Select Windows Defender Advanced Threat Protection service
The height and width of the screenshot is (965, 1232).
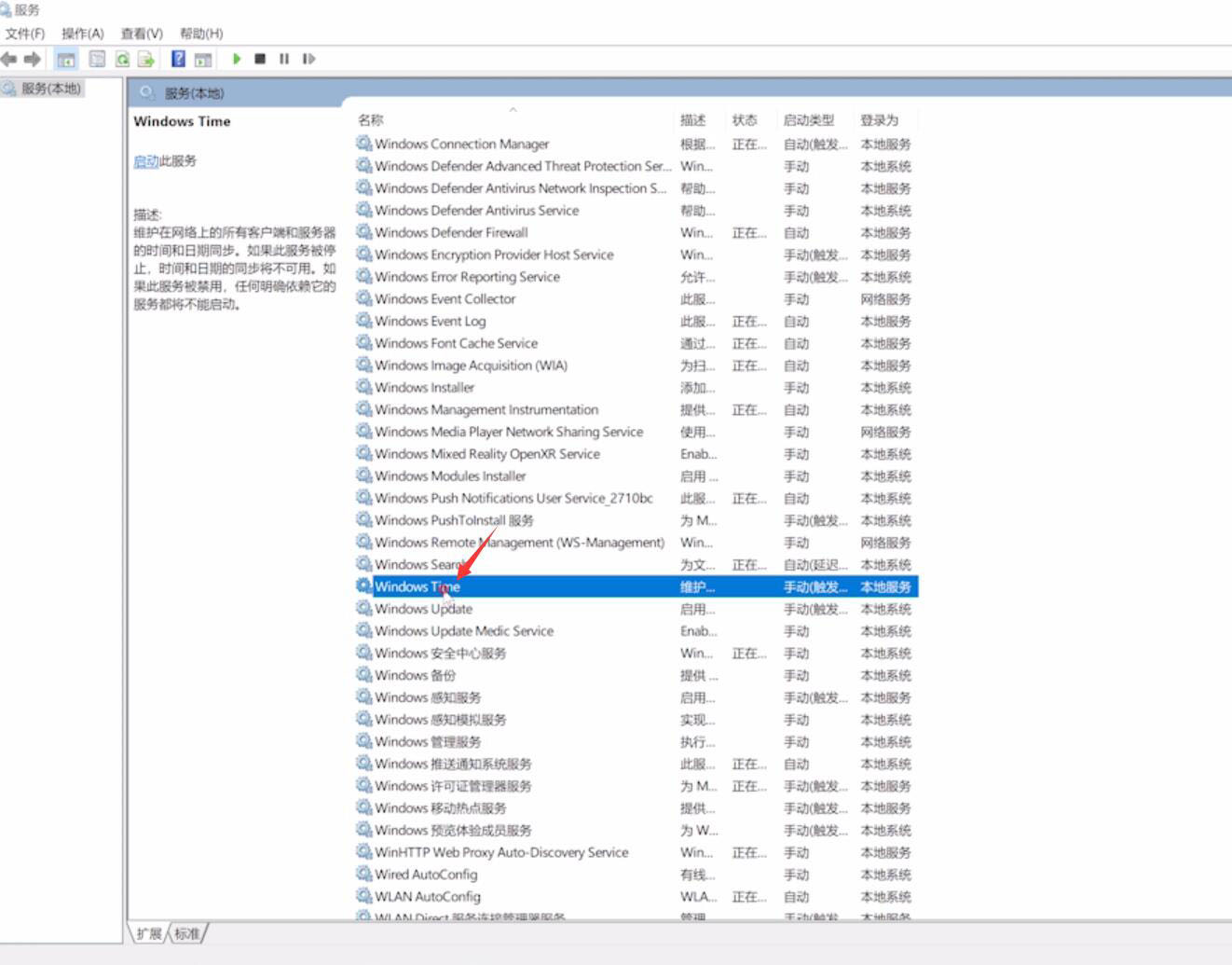637,166
